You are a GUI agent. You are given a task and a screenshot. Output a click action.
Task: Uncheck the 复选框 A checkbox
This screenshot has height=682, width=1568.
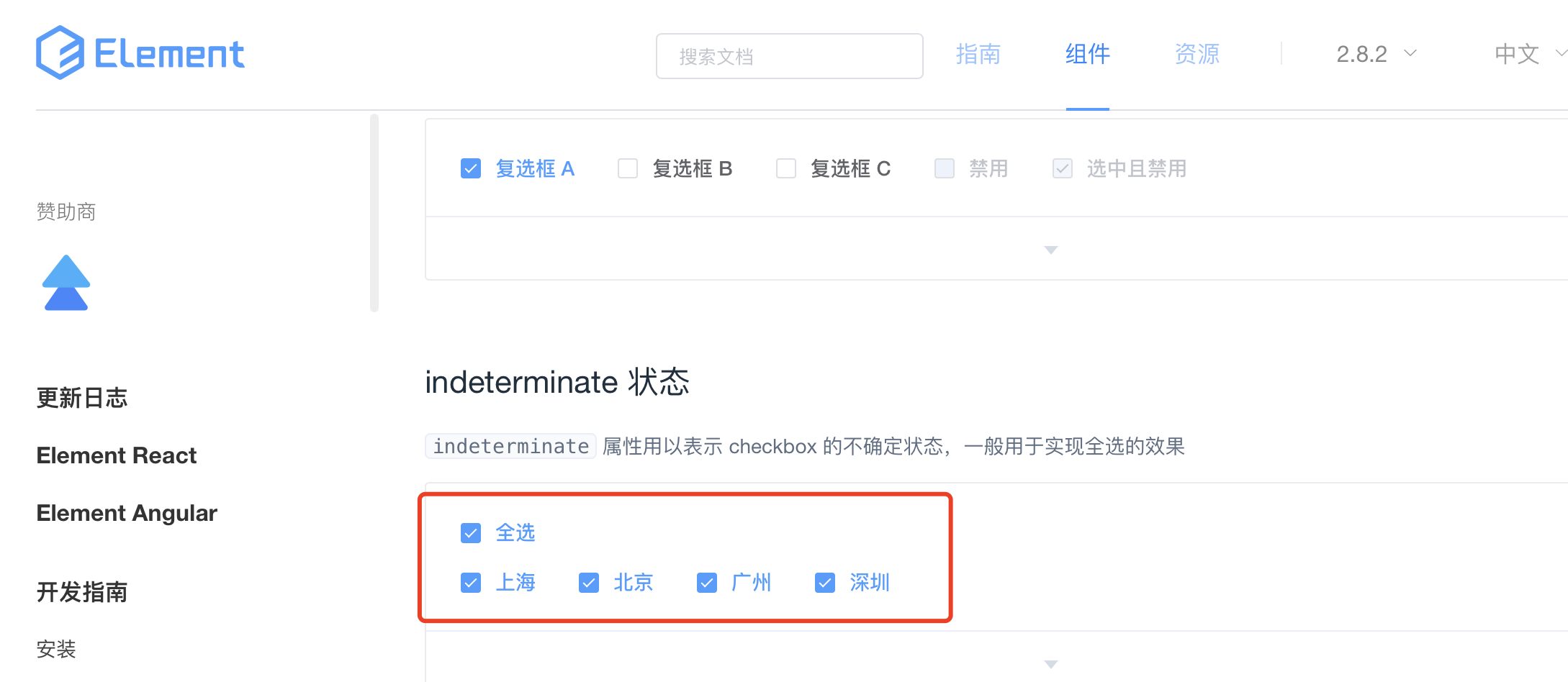[471, 168]
